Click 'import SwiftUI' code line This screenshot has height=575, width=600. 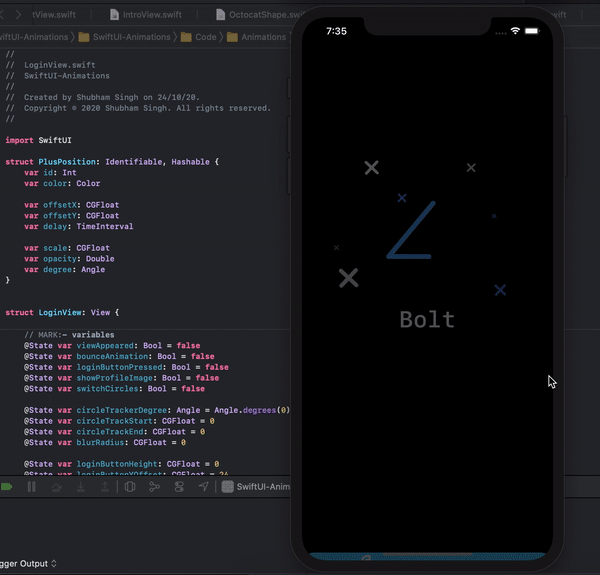point(38,140)
